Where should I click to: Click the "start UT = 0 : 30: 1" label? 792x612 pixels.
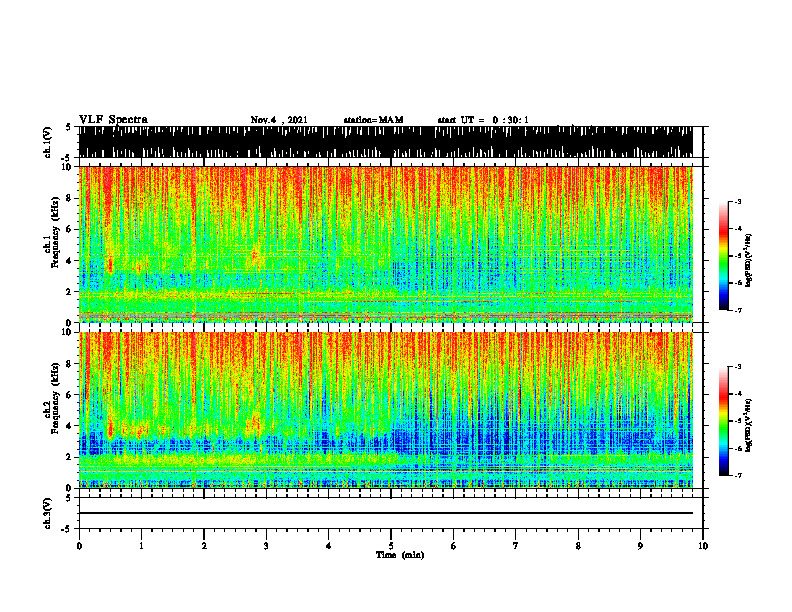point(483,120)
